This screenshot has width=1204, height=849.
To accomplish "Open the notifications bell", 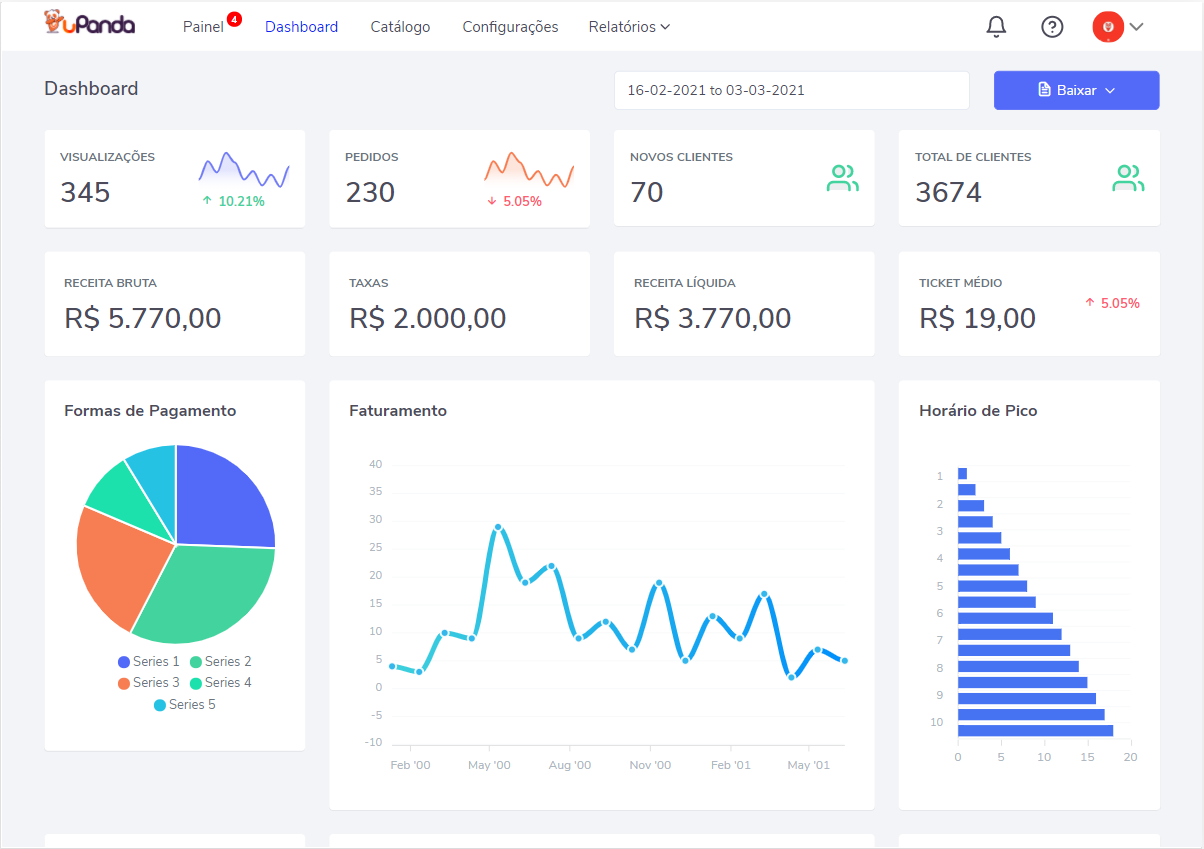I will coord(996,27).
